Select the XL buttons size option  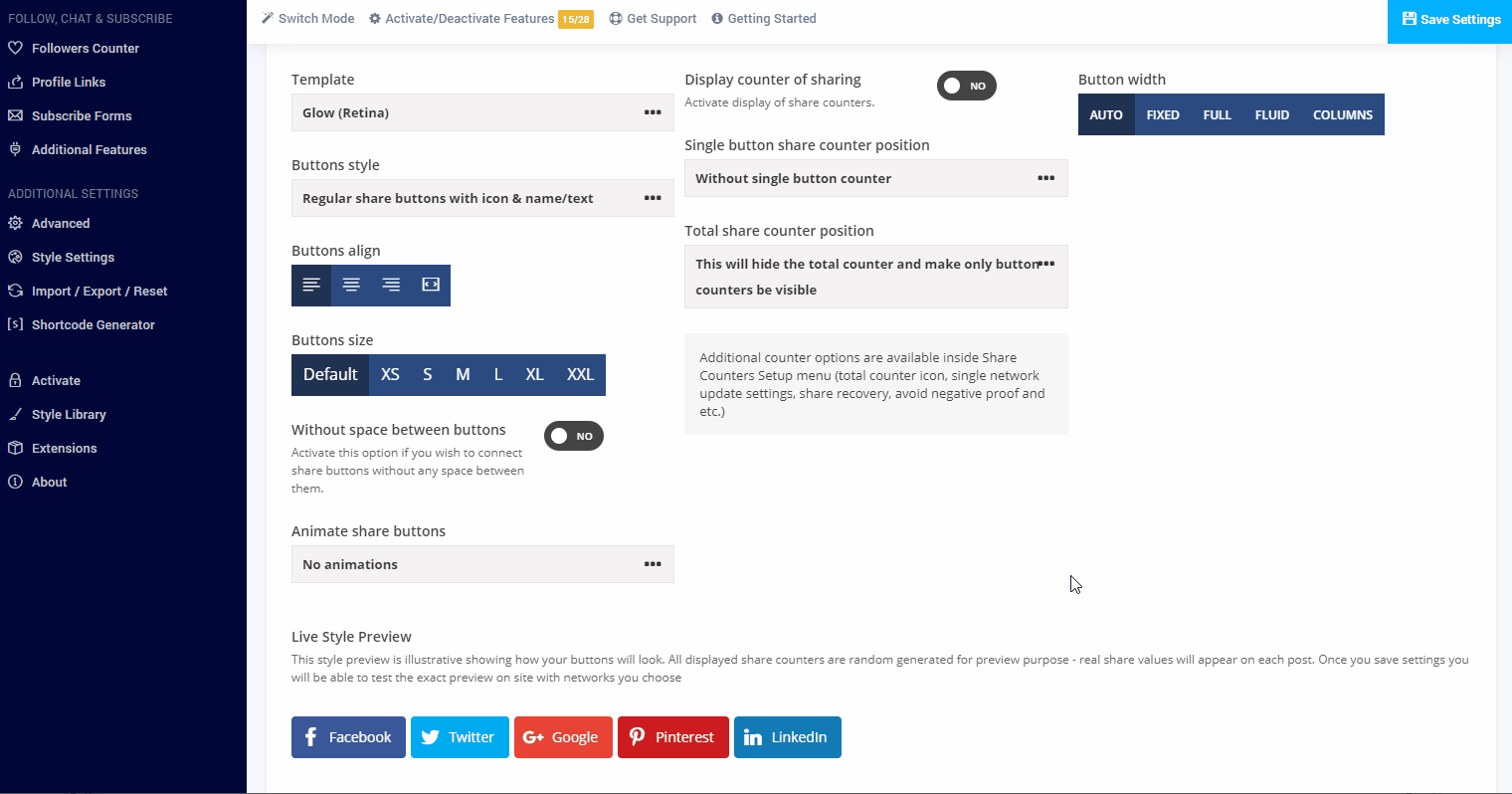[x=534, y=375]
